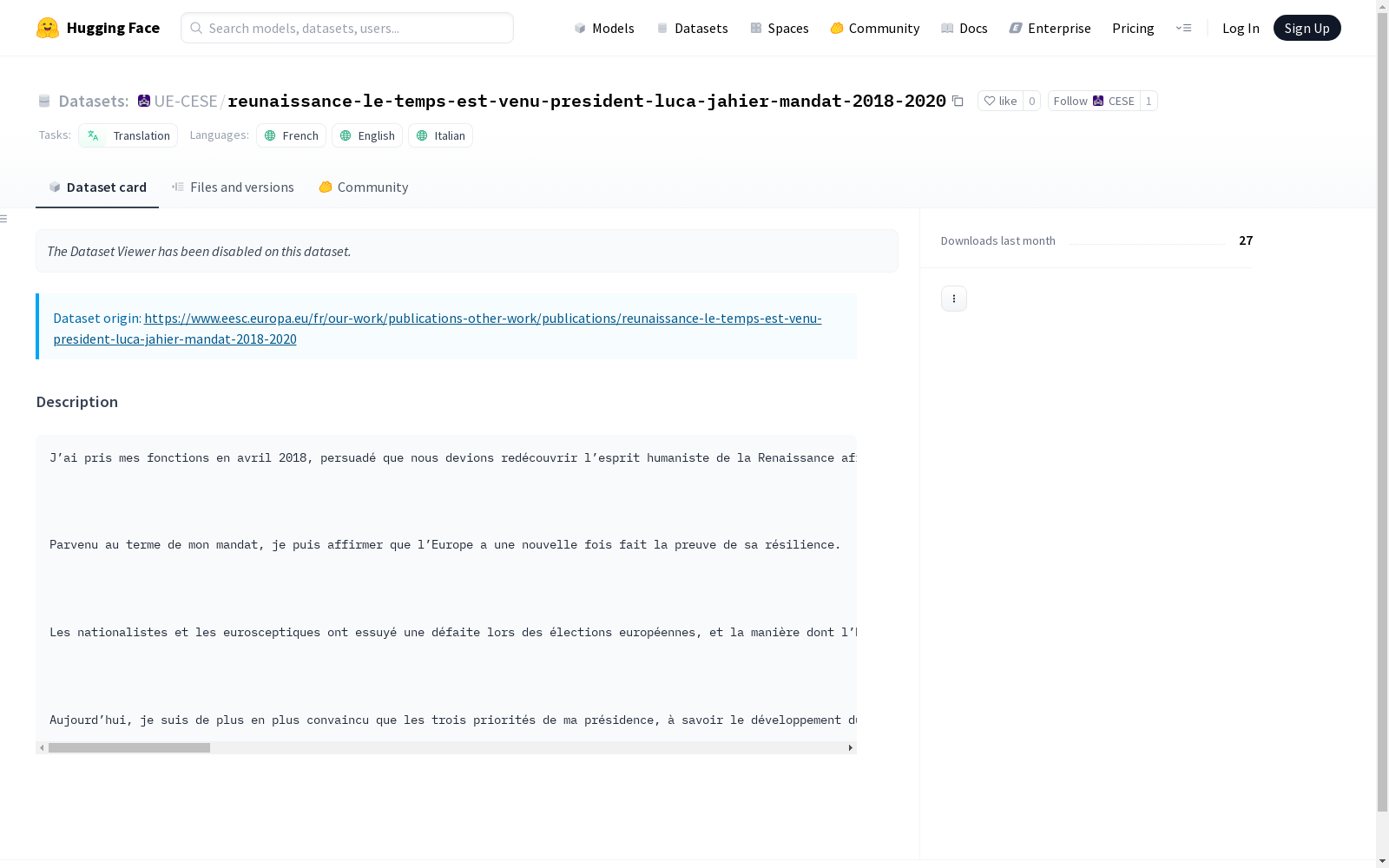Open the Spaces menu item
The width and height of the screenshot is (1389, 868).
tap(780, 28)
